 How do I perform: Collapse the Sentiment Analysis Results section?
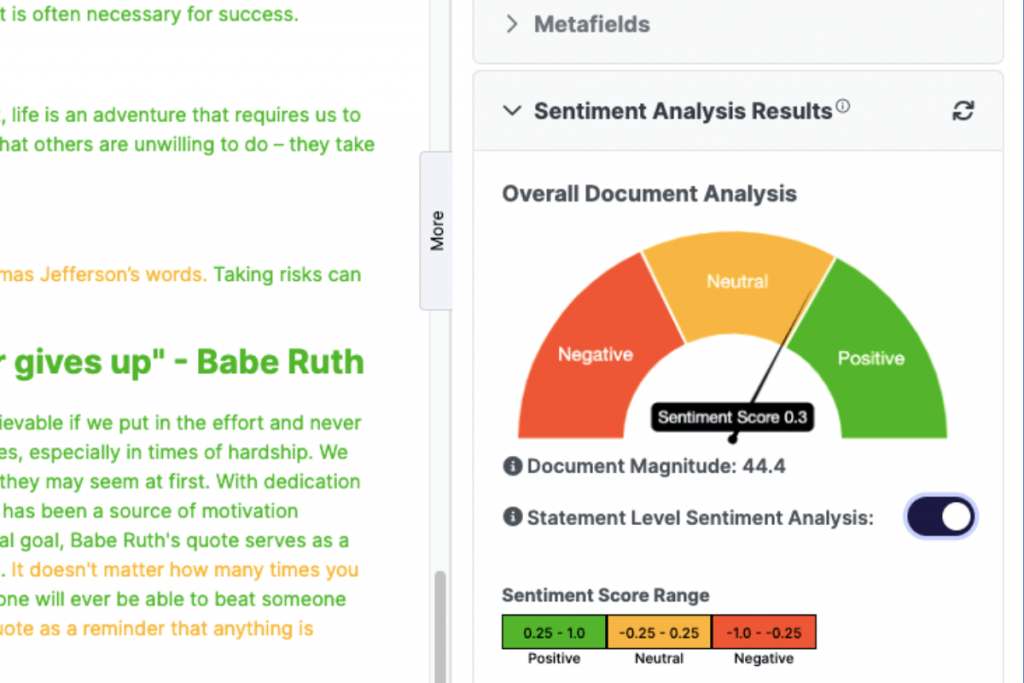(x=512, y=111)
